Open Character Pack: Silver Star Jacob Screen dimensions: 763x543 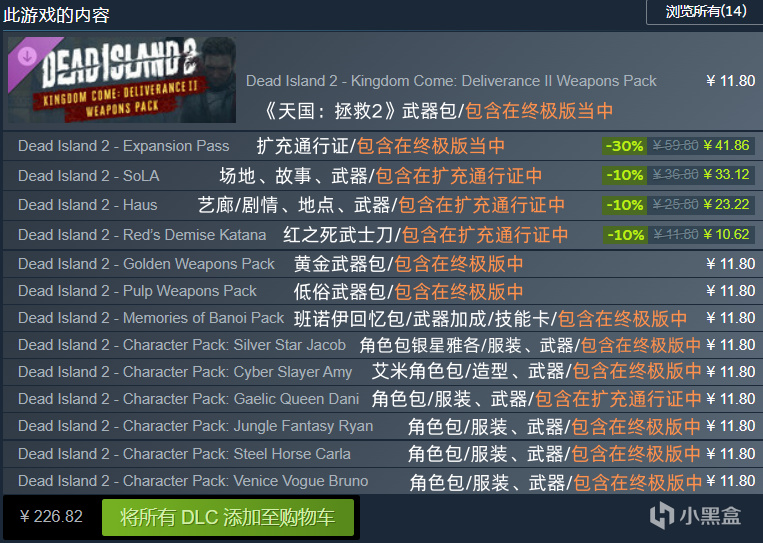click(182, 345)
